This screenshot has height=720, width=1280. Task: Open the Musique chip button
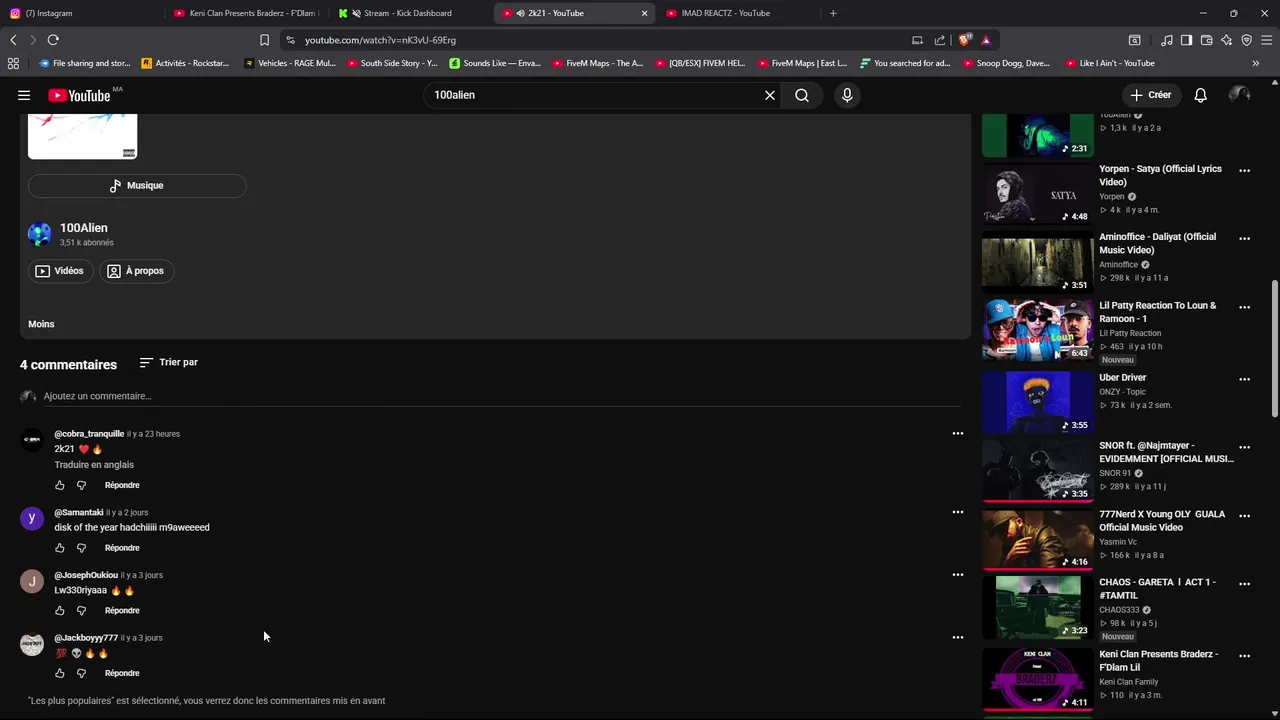pos(137,185)
